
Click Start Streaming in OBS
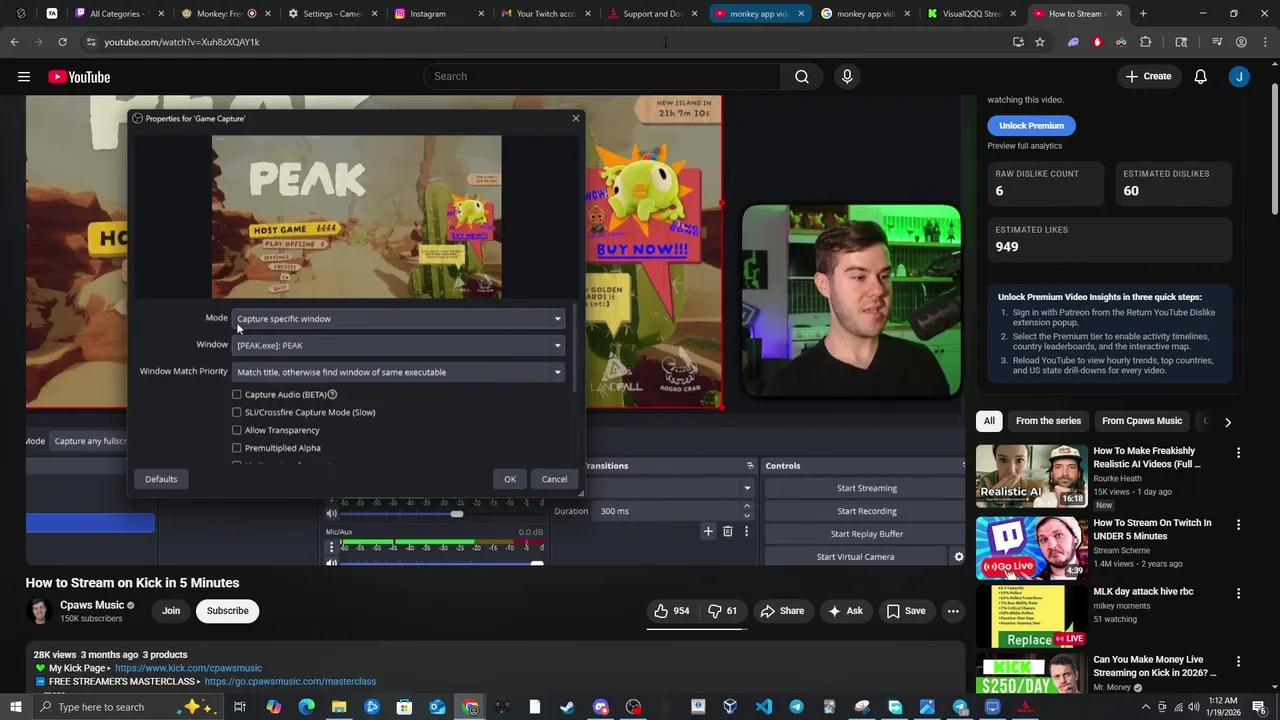(866, 488)
